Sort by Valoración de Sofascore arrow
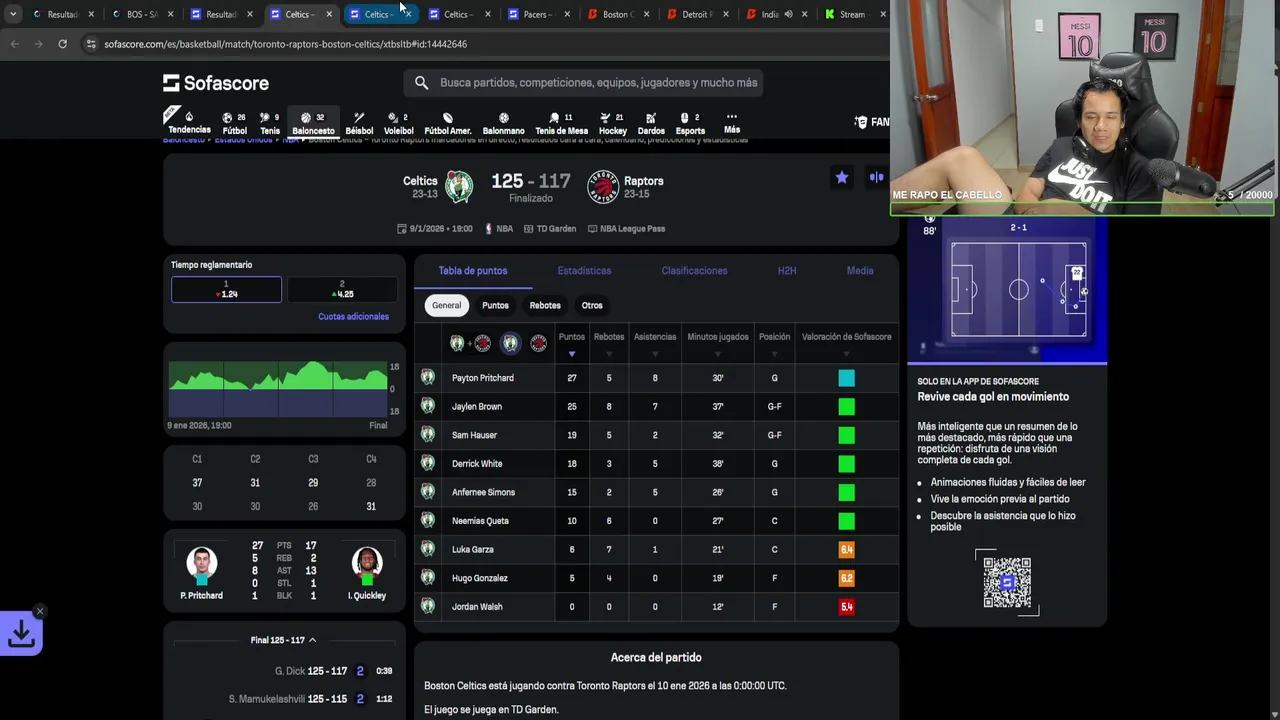Screen dimensions: 1280x720 846,354
